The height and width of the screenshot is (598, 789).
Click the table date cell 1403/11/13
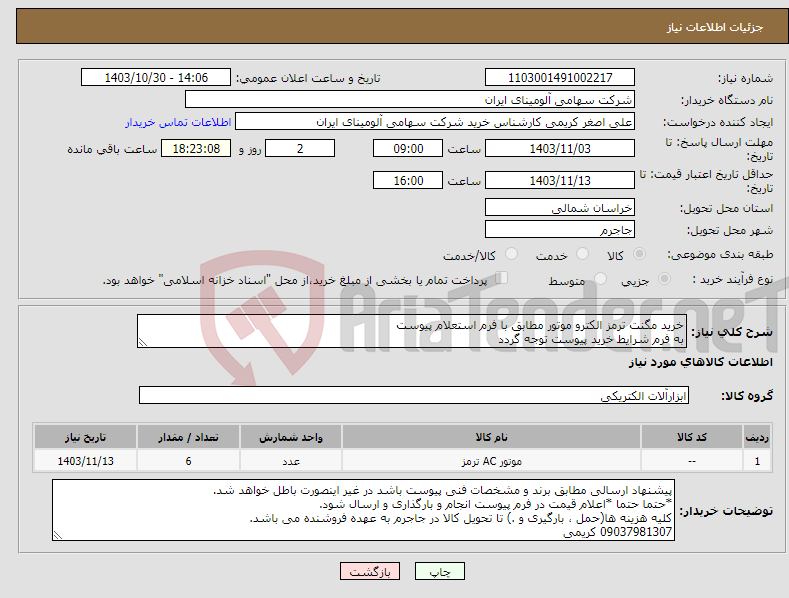coord(86,461)
